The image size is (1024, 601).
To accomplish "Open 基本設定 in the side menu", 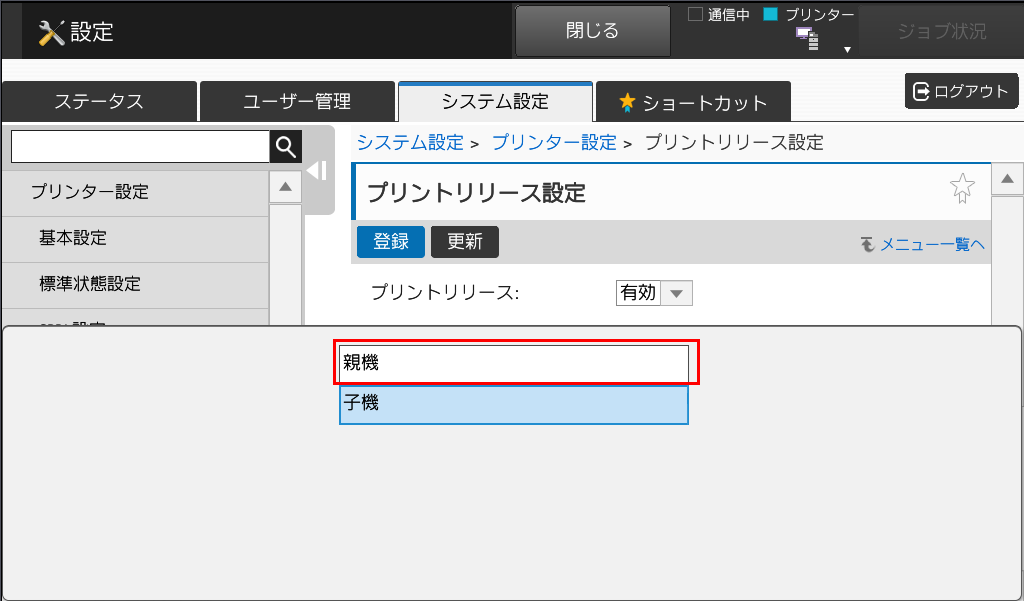I will (135, 239).
